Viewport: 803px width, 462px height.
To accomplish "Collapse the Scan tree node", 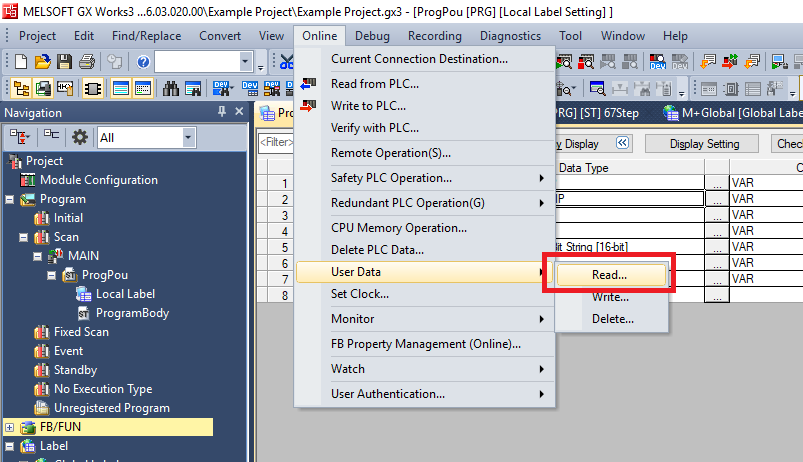I will coord(23,237).
